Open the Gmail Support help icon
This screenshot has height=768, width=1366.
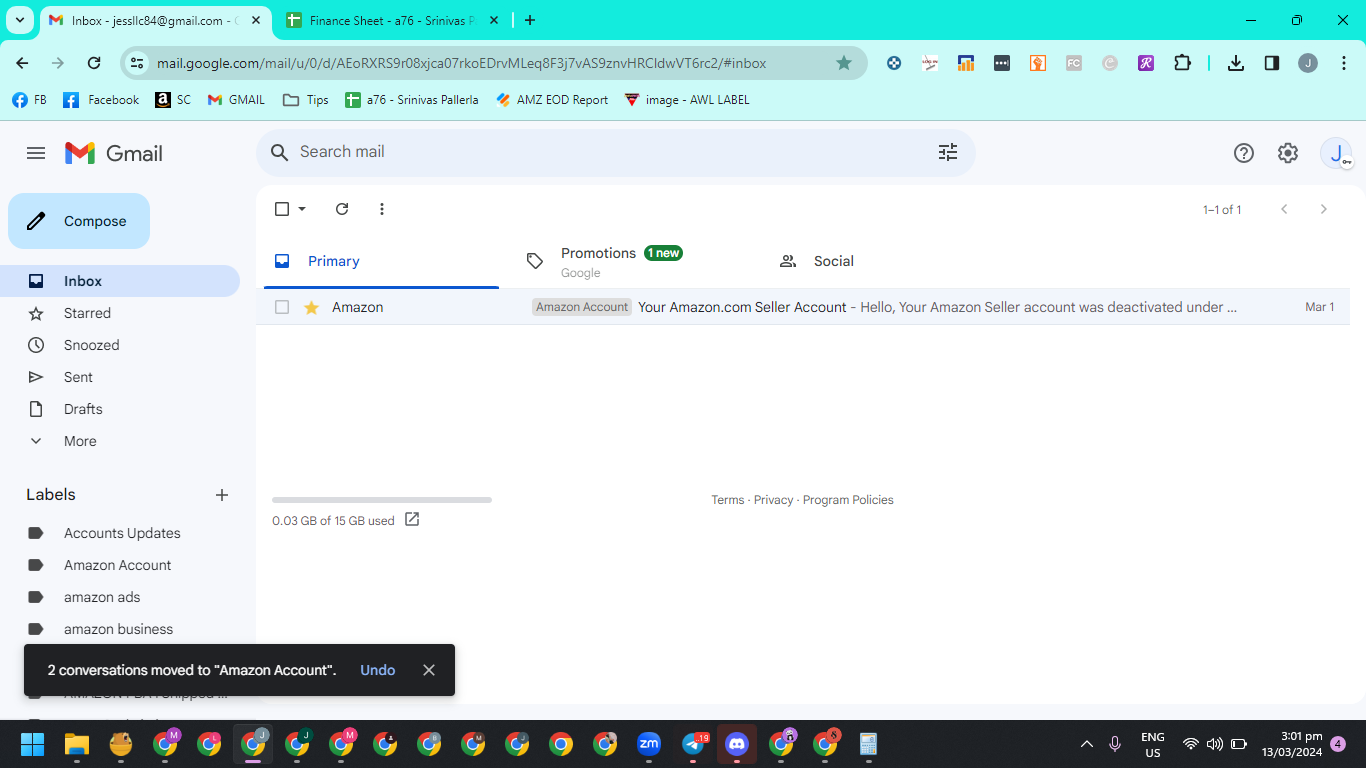click(1243, 153)
